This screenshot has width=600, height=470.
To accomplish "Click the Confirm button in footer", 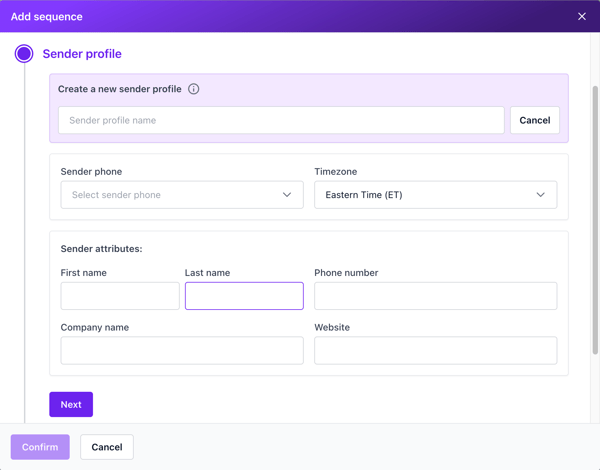I will tap(40, 447).
